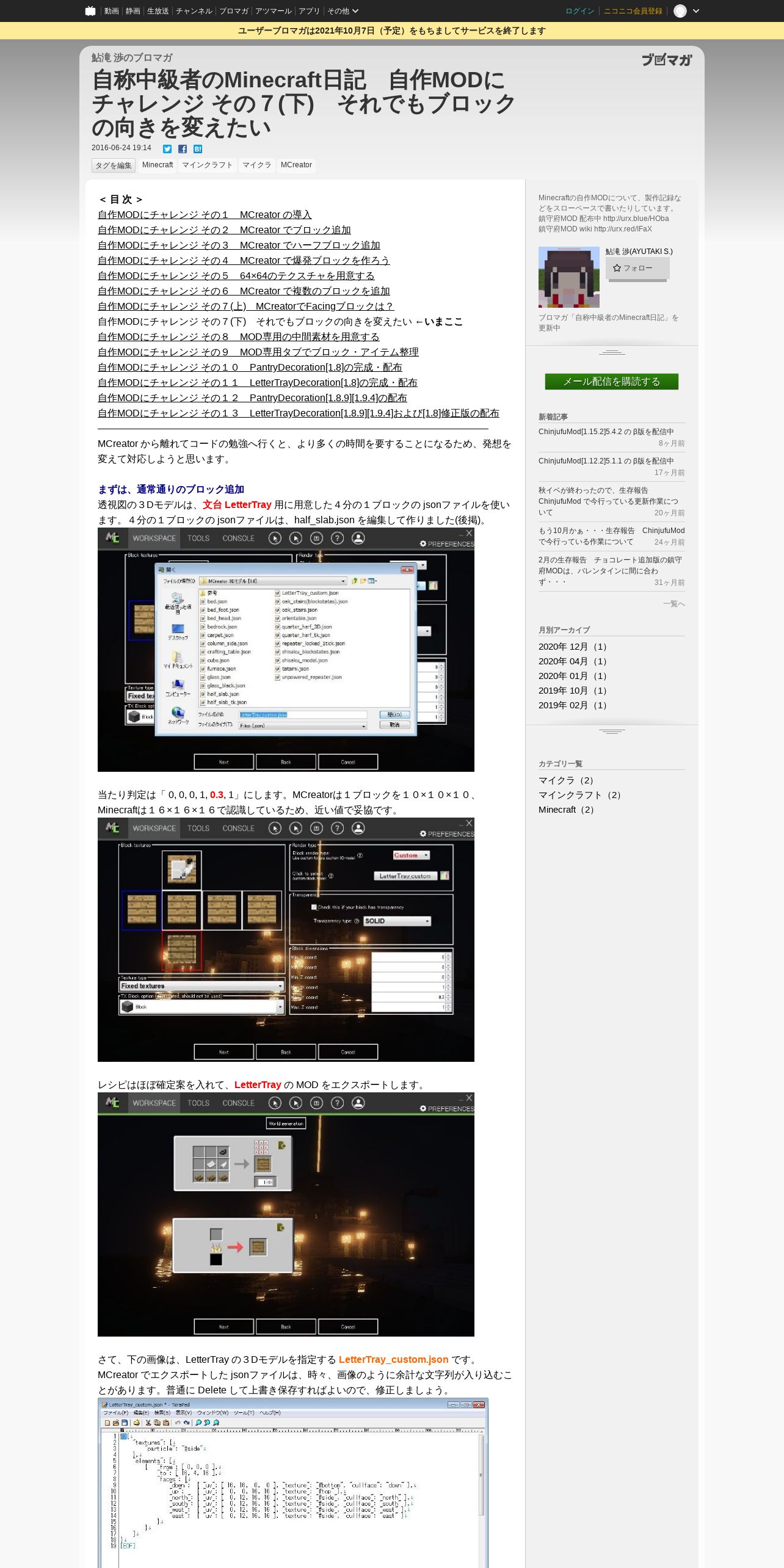Image resolution: width=784 pixels, height=1568 pixels.
Task: Select the Minecraft tag
Action: (x=158, y=165)
